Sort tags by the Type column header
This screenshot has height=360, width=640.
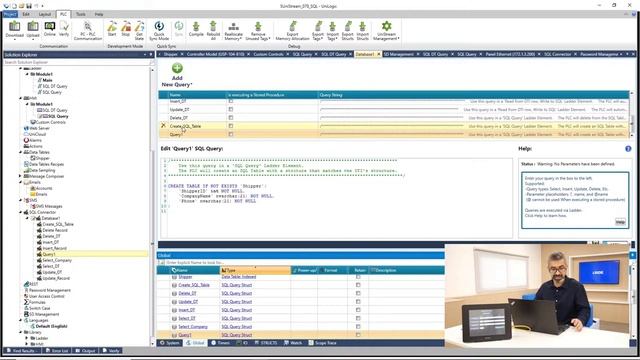255,270
